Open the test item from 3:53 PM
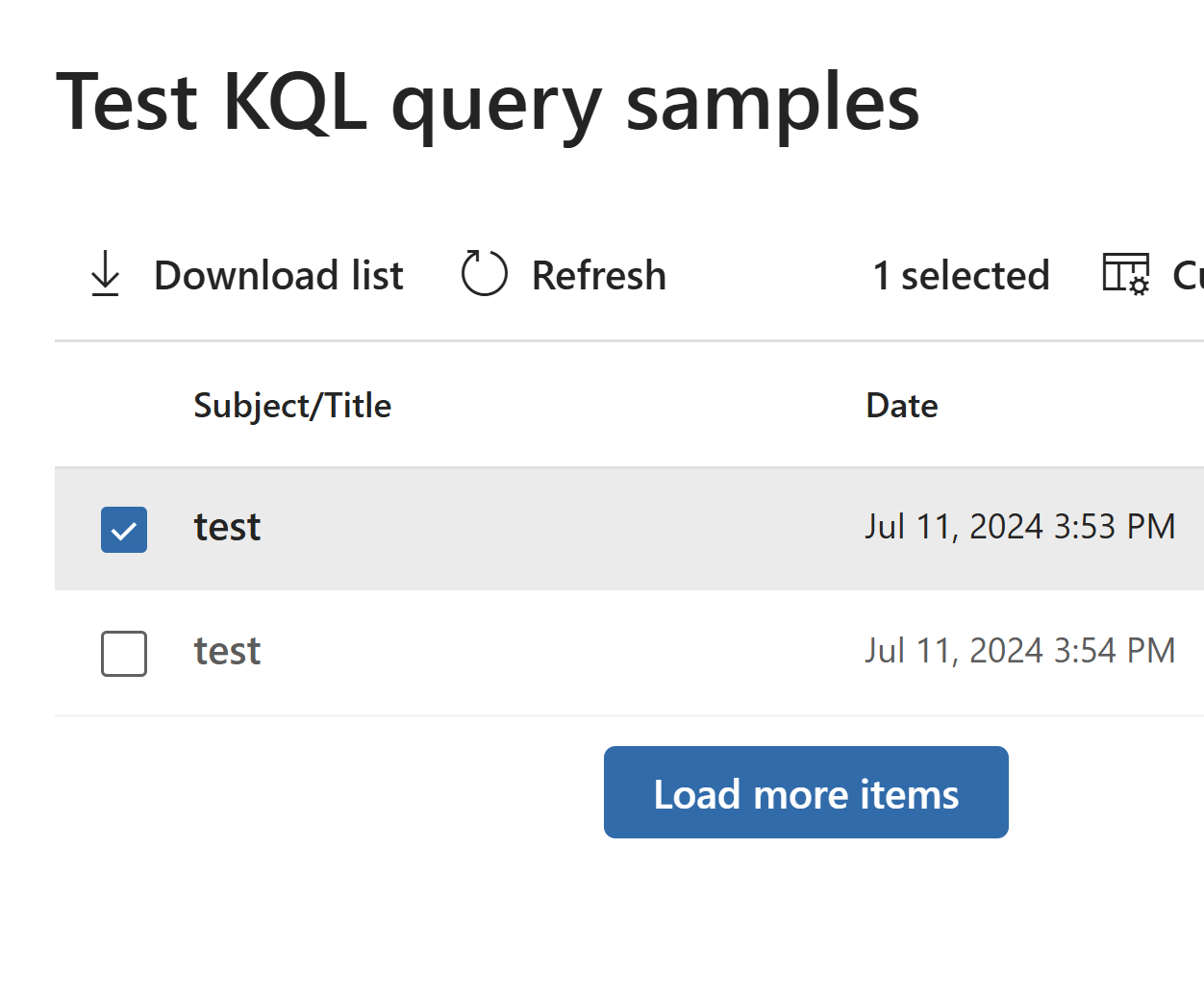 pyautogui.click(x=227, y=527)
